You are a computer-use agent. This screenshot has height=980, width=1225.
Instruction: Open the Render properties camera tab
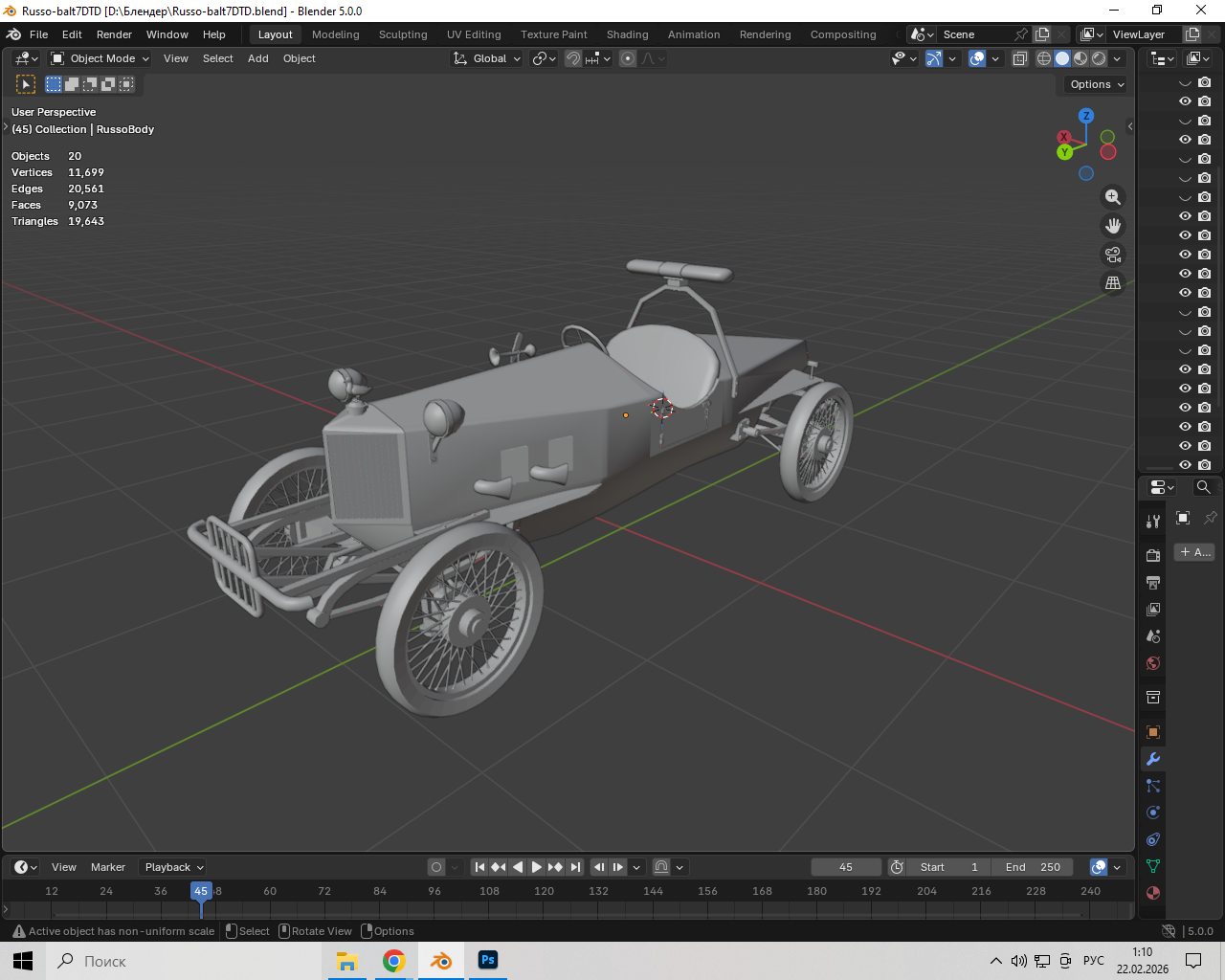click(x=1153, y=556)
